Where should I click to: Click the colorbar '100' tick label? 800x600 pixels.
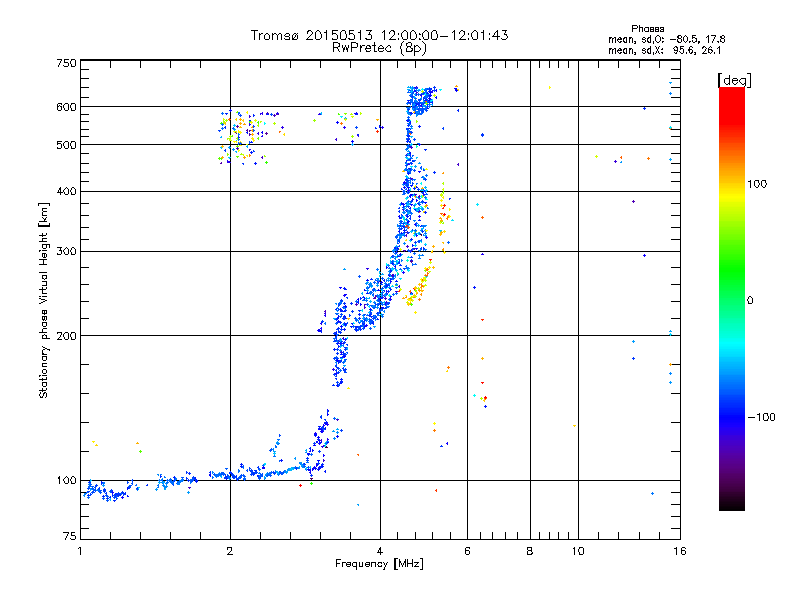click(757, 184)
